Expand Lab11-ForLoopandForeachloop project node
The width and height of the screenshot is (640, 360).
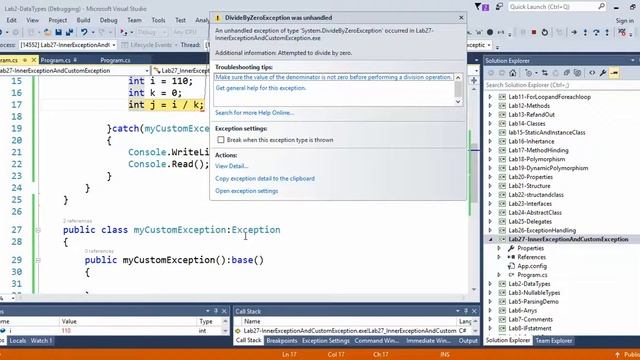490,97
